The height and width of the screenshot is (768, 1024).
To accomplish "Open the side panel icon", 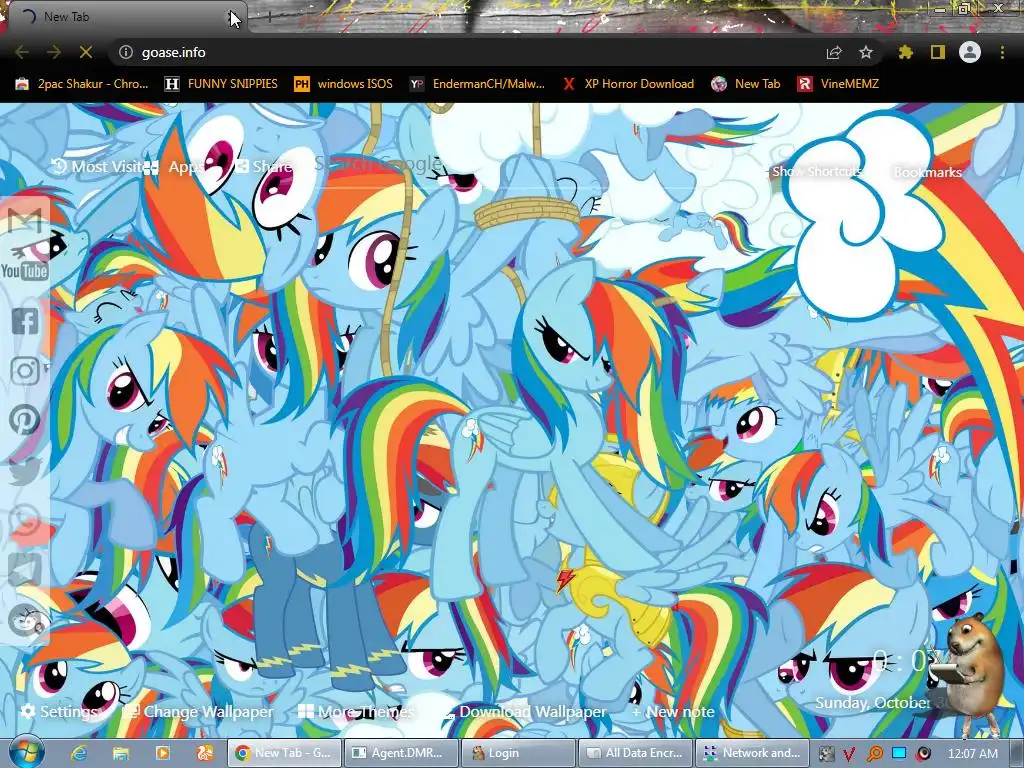I will (x=938, y=52).
